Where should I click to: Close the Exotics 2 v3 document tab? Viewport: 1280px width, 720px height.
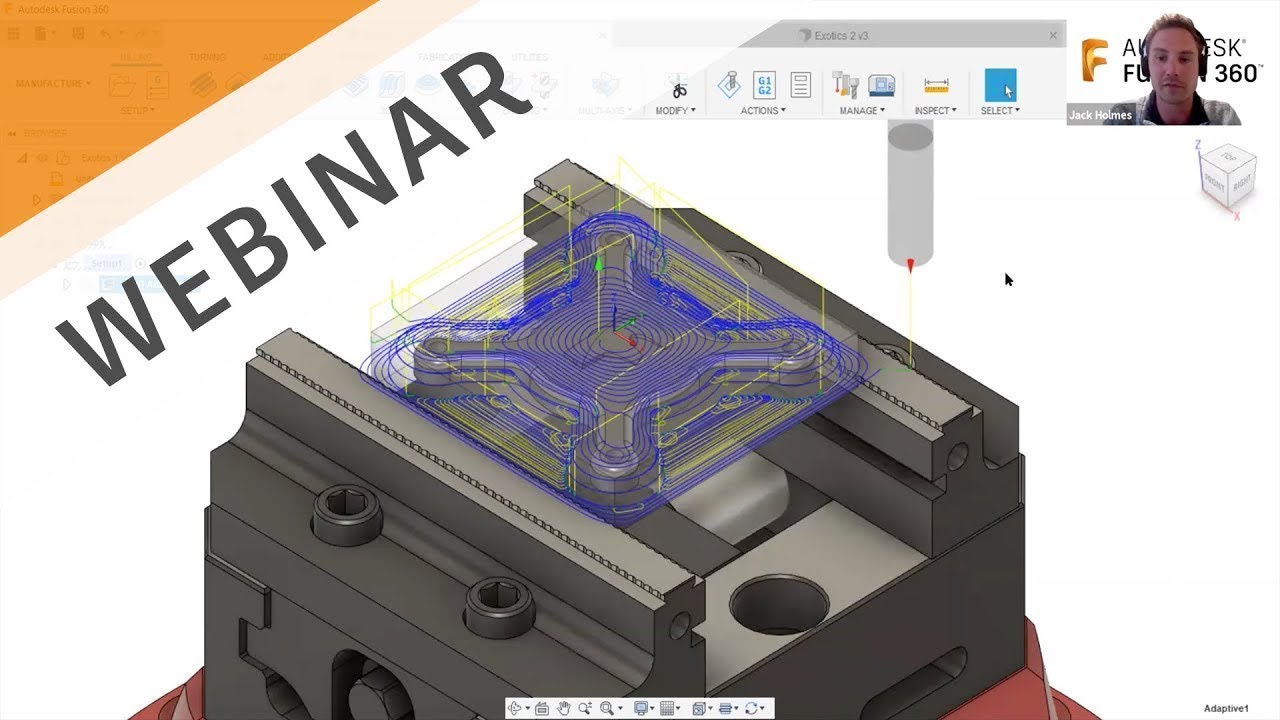pos(1052,35)
